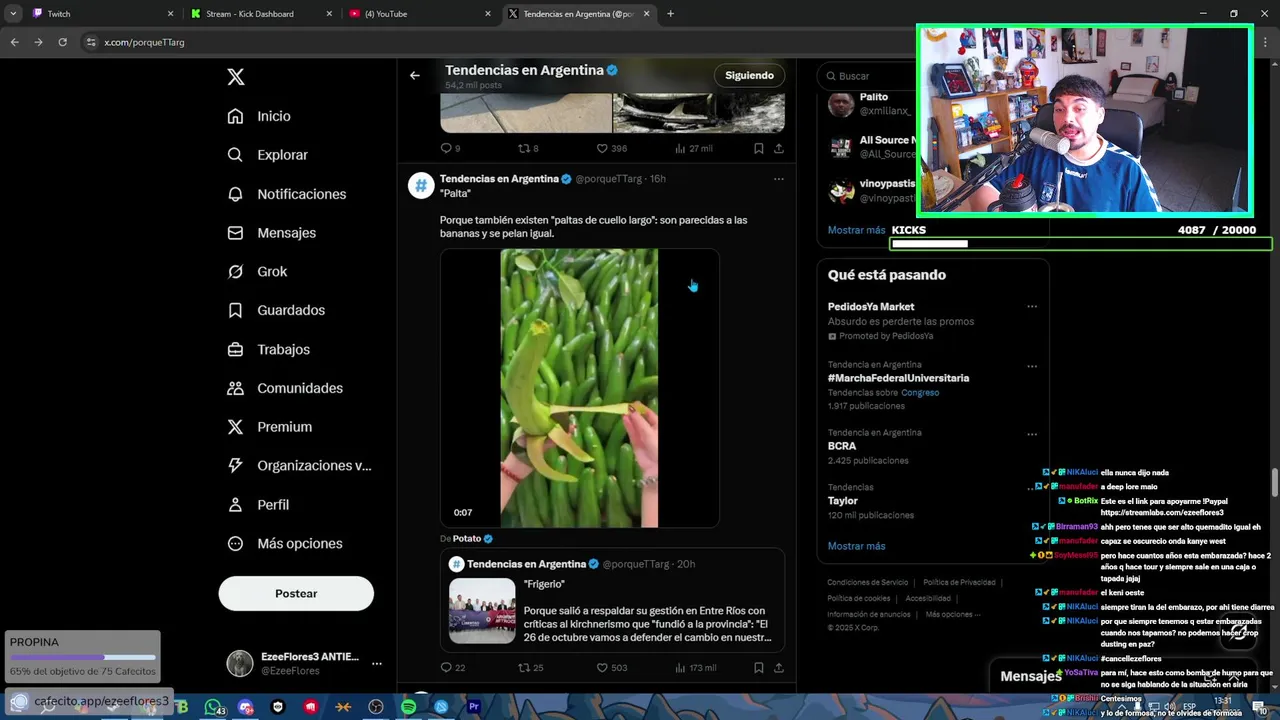Open Organizaciones verificadas entry
This screenshot has width=1280, height=720.
298,465
